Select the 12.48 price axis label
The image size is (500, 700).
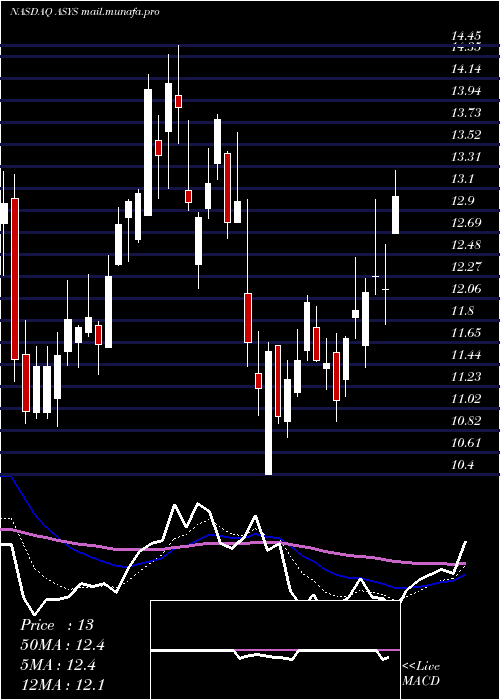pyautogui.click(x=467, y=245)
